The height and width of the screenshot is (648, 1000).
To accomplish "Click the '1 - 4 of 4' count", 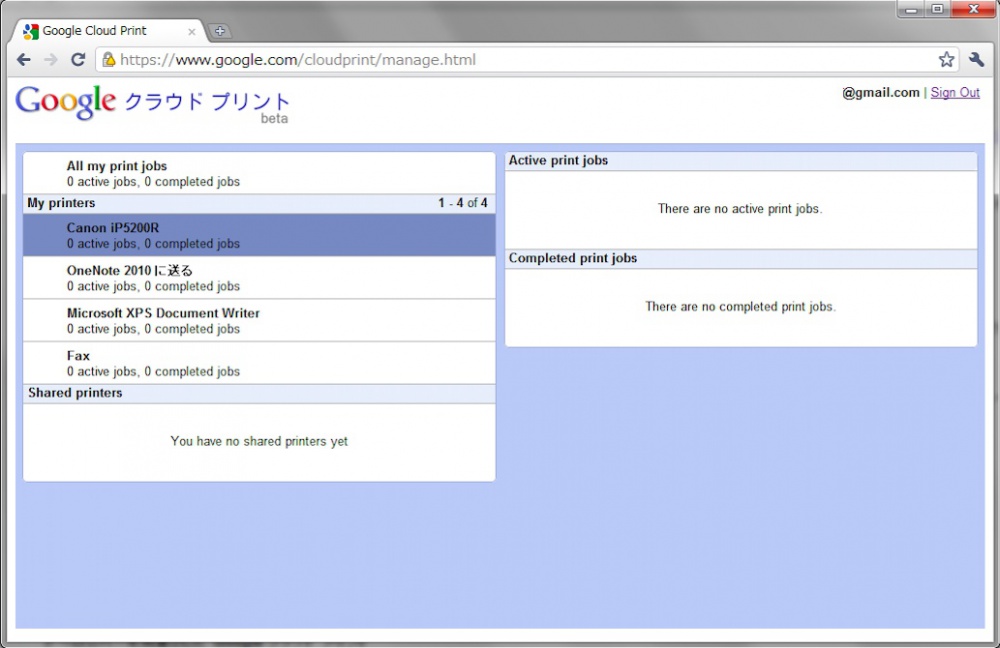I will (462, 203).
